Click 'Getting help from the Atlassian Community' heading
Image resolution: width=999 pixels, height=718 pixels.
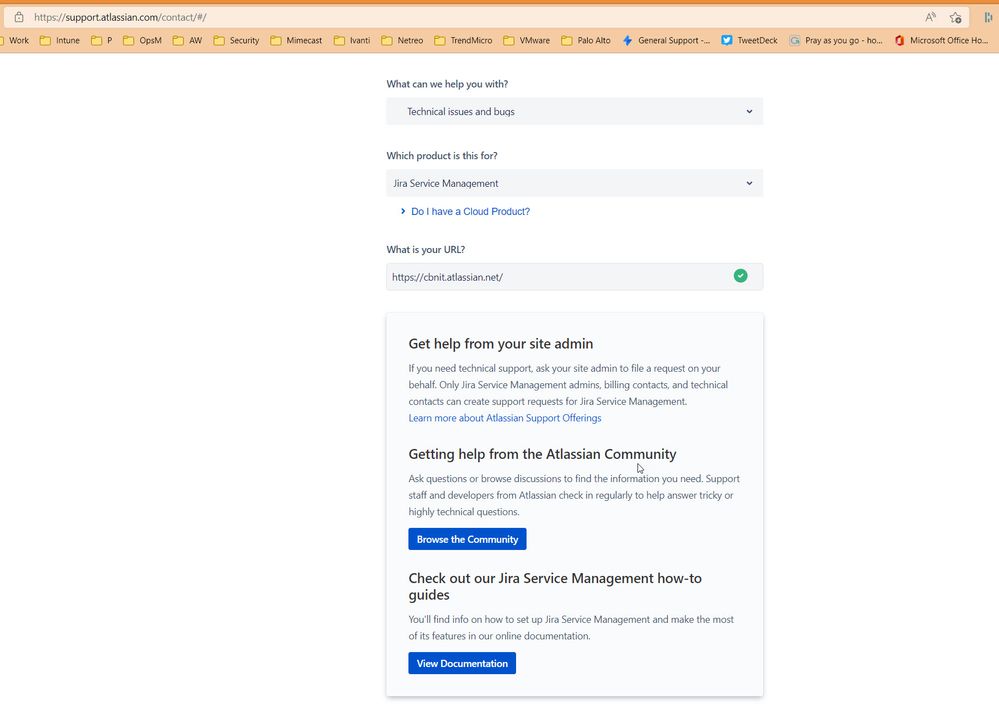pos(542,454)
